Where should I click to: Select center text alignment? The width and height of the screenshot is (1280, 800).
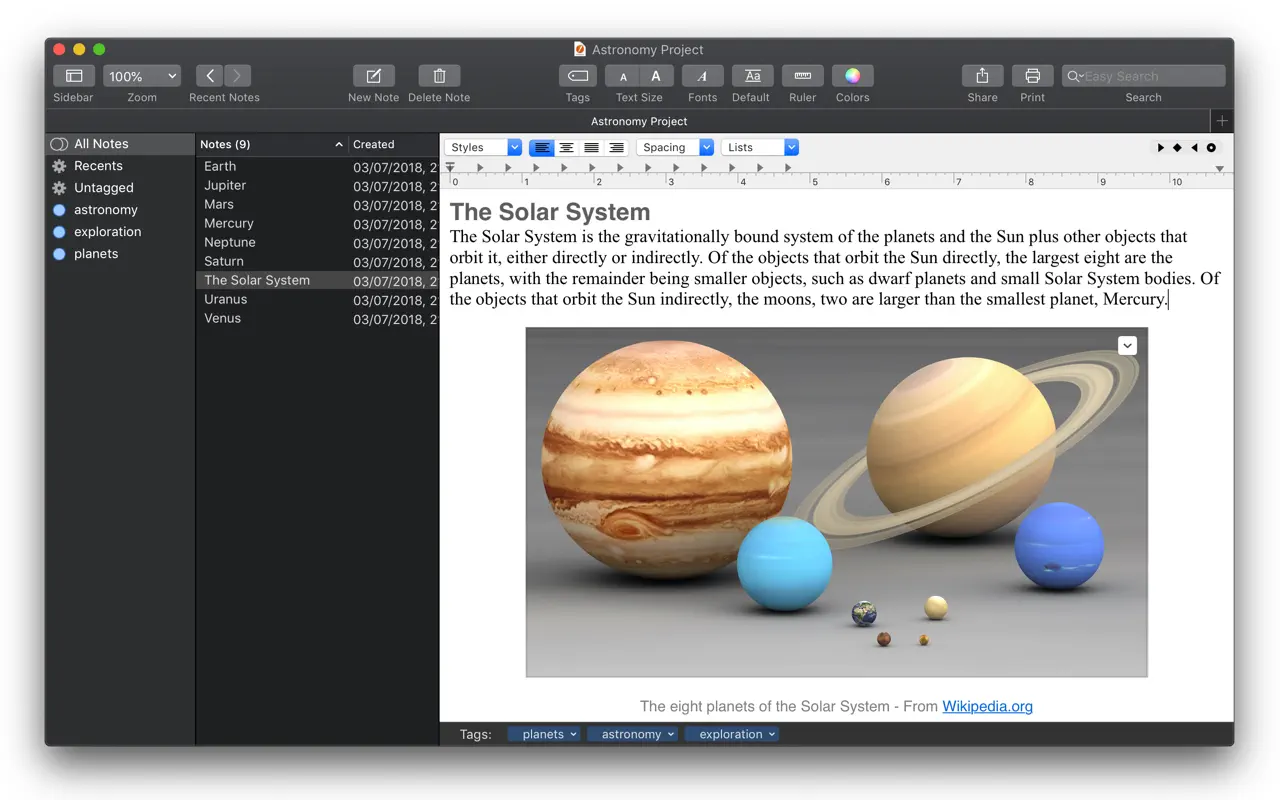(x=566, y=147)
